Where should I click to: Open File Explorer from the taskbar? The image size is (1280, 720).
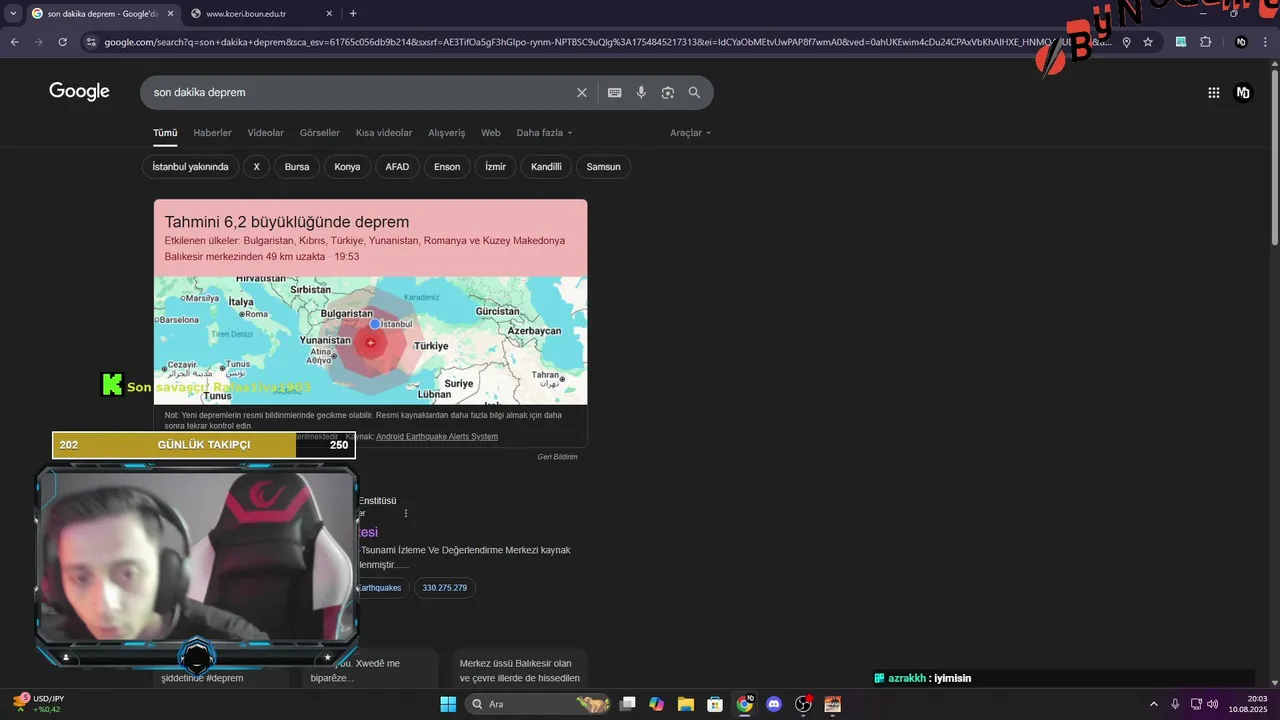(x=686, y=704)
